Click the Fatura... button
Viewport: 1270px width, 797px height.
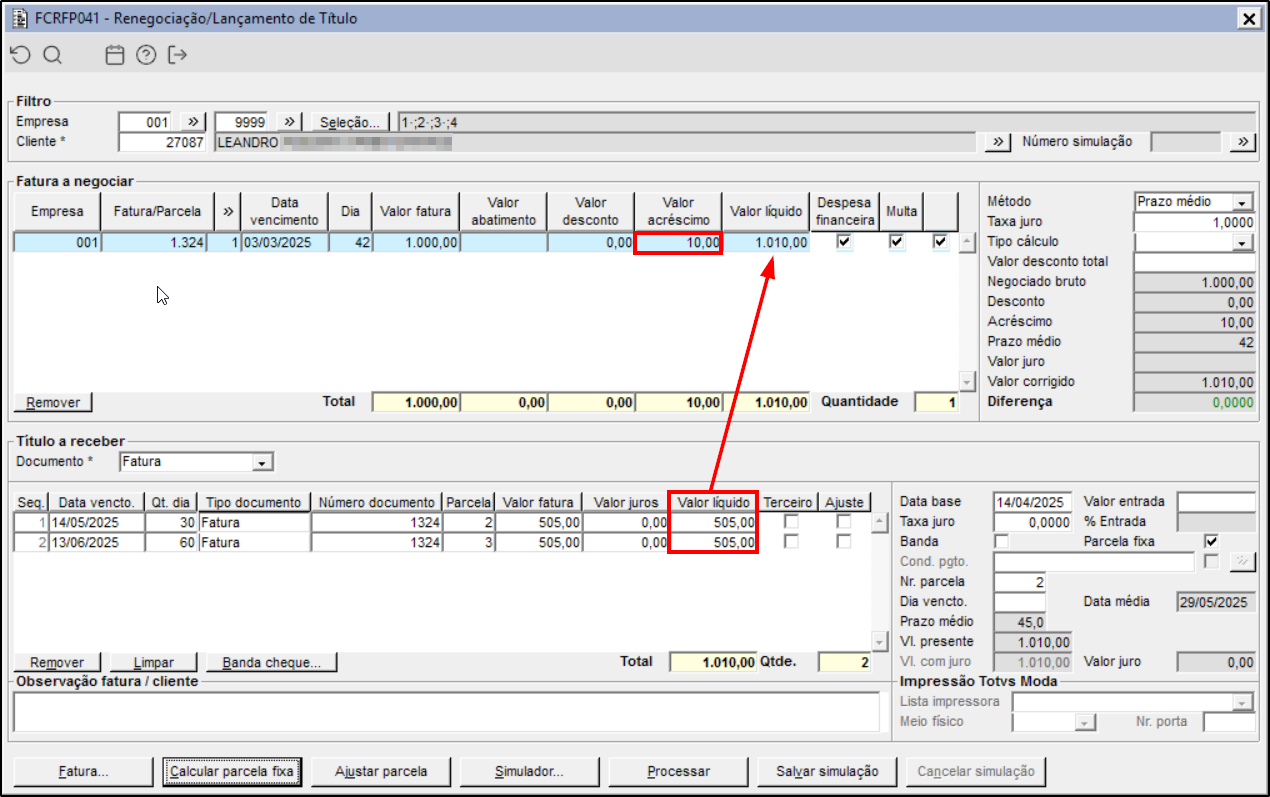click(x=82, y=772)
